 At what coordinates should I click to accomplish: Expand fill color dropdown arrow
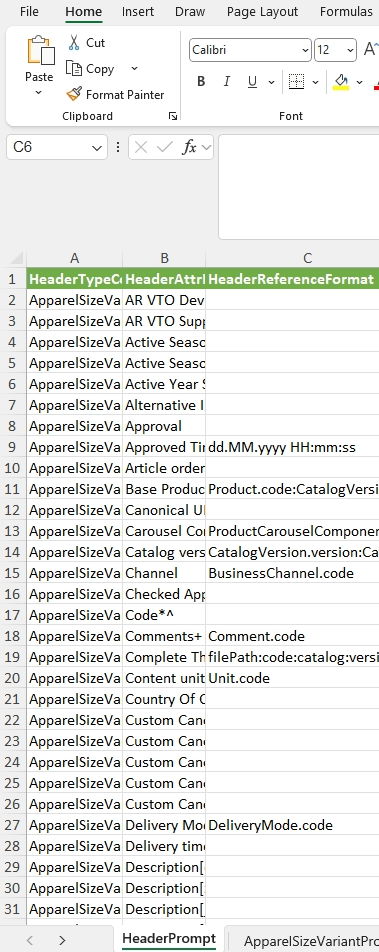(x=360, y=82)
